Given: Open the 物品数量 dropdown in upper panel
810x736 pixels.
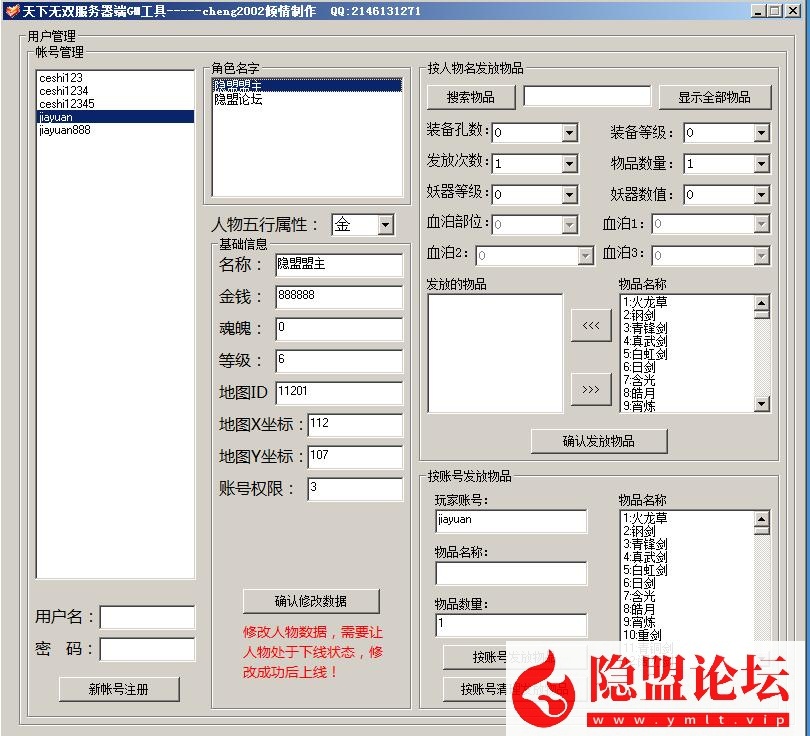Looking at the screenshot, I should click(761, 164).
